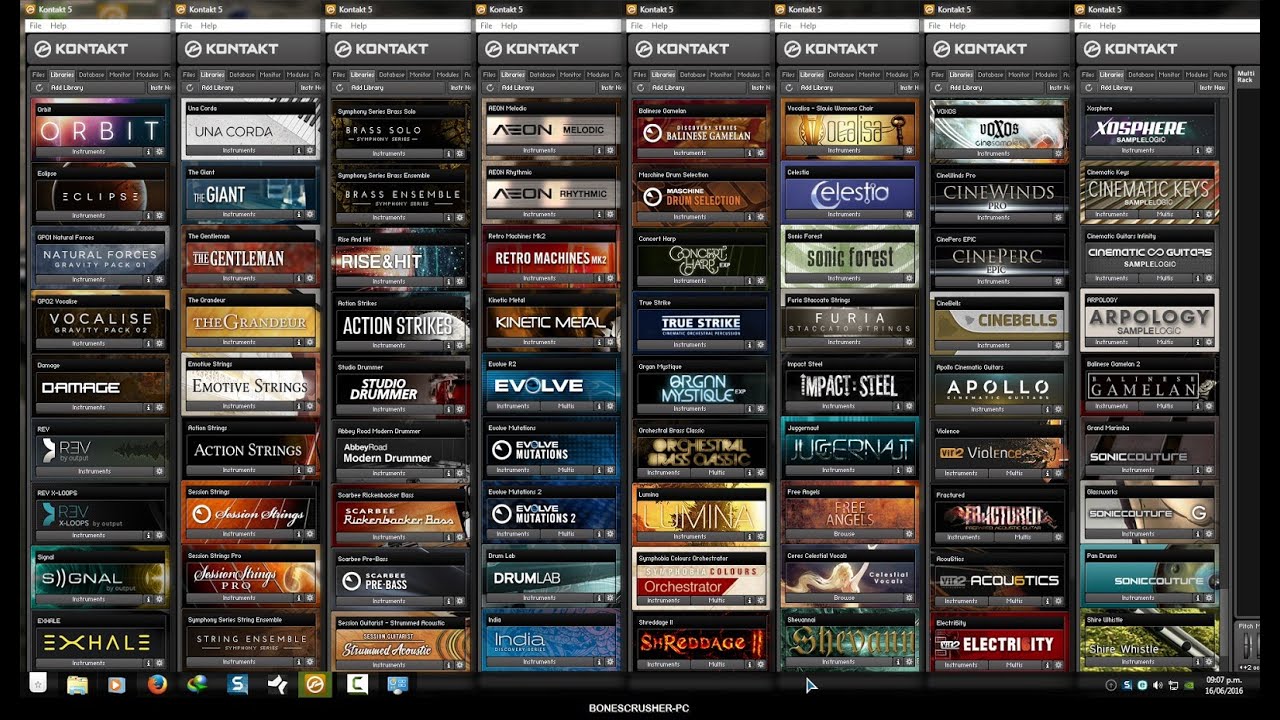Open the gear options on the Celestia library
This screenshot has height=720, width=1280.
click(x=909, y=214)
